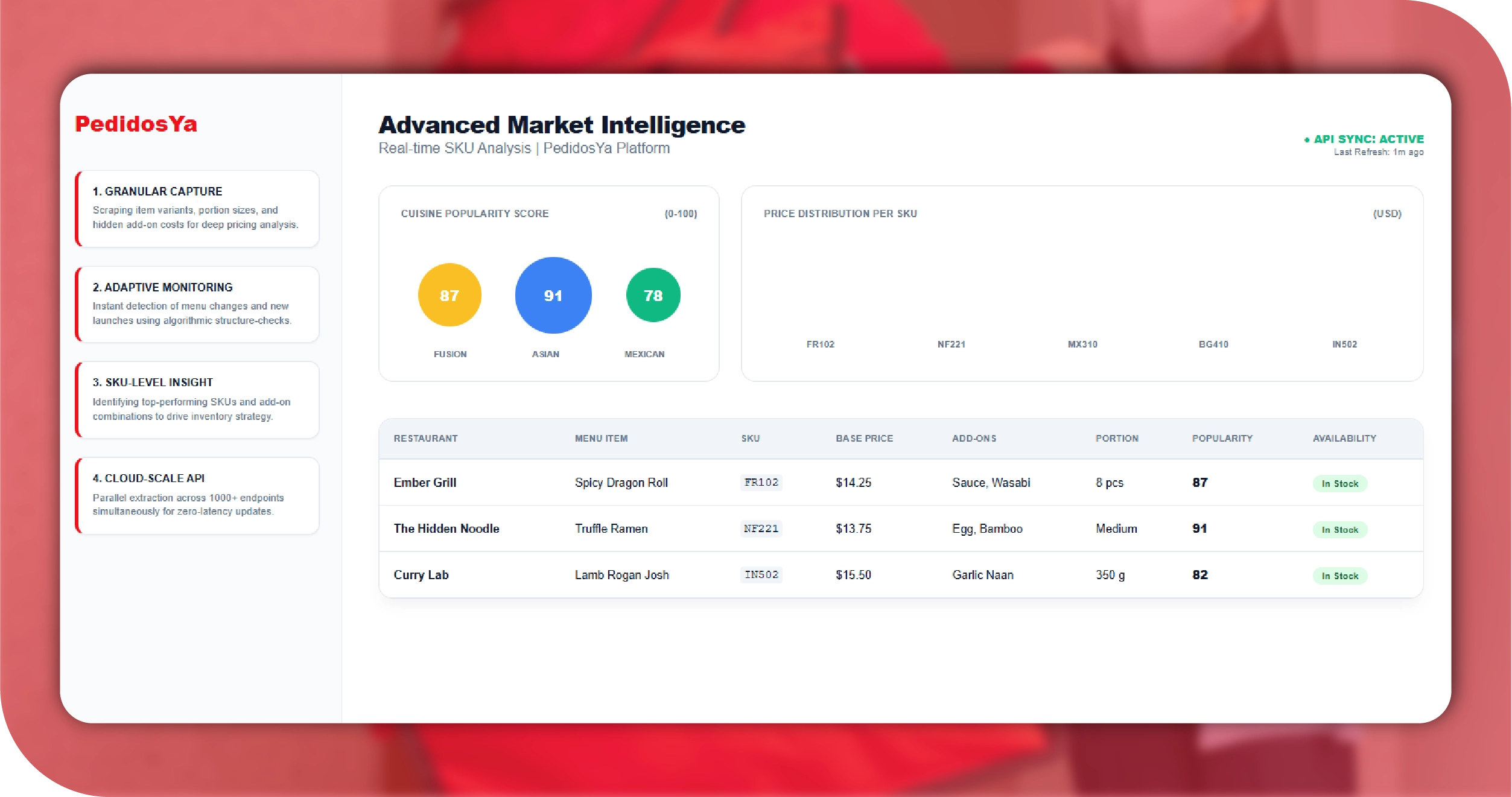
Task: Click the IN502 SKU badge for Lamb Rogan Josh
Action: tap(761, 575)
